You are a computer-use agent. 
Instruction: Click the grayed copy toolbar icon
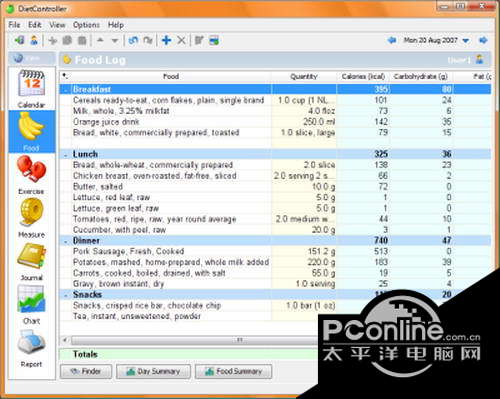[67, 41]
